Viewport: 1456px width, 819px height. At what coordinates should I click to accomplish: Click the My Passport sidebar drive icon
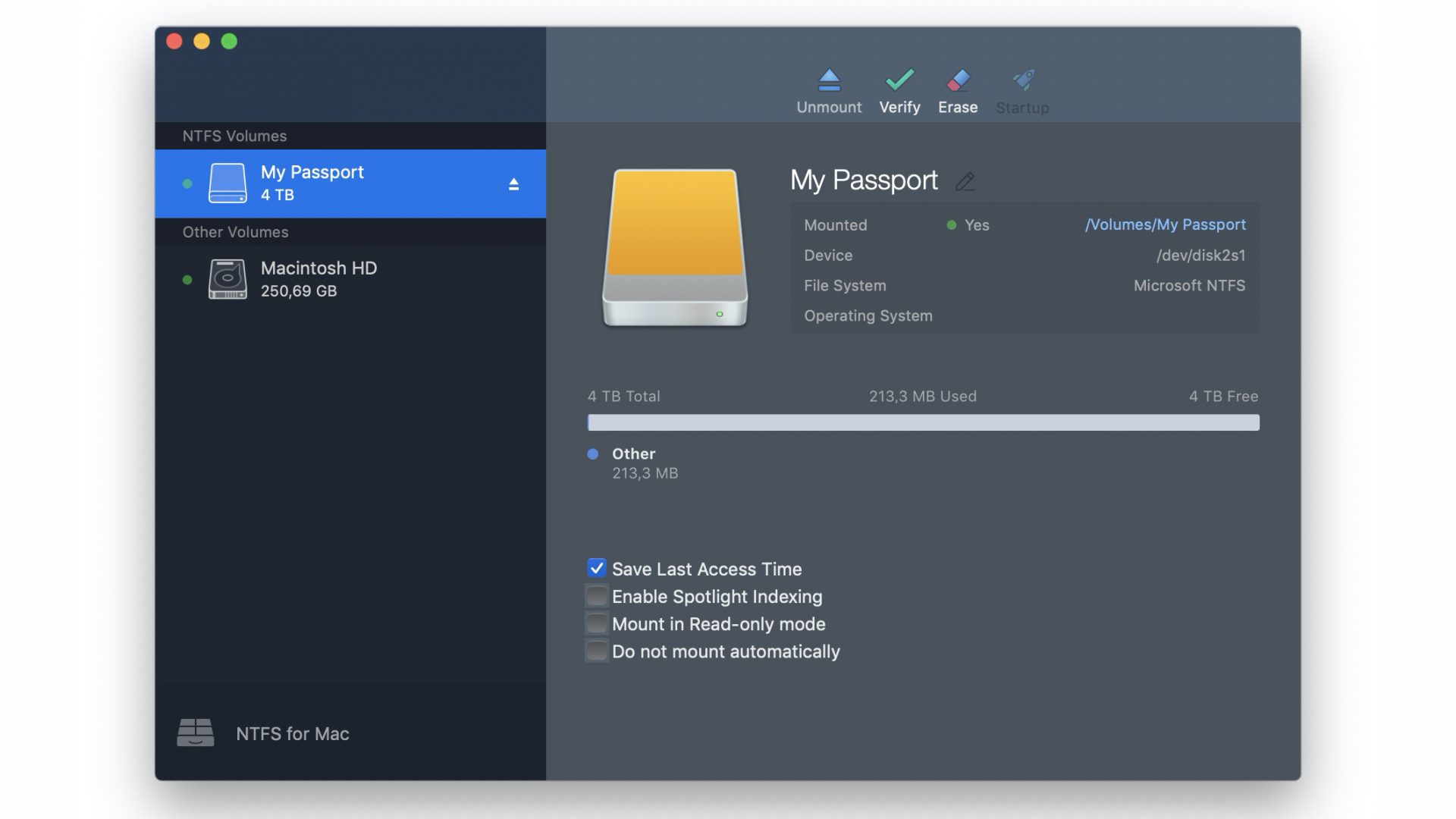tap(227, 184)
